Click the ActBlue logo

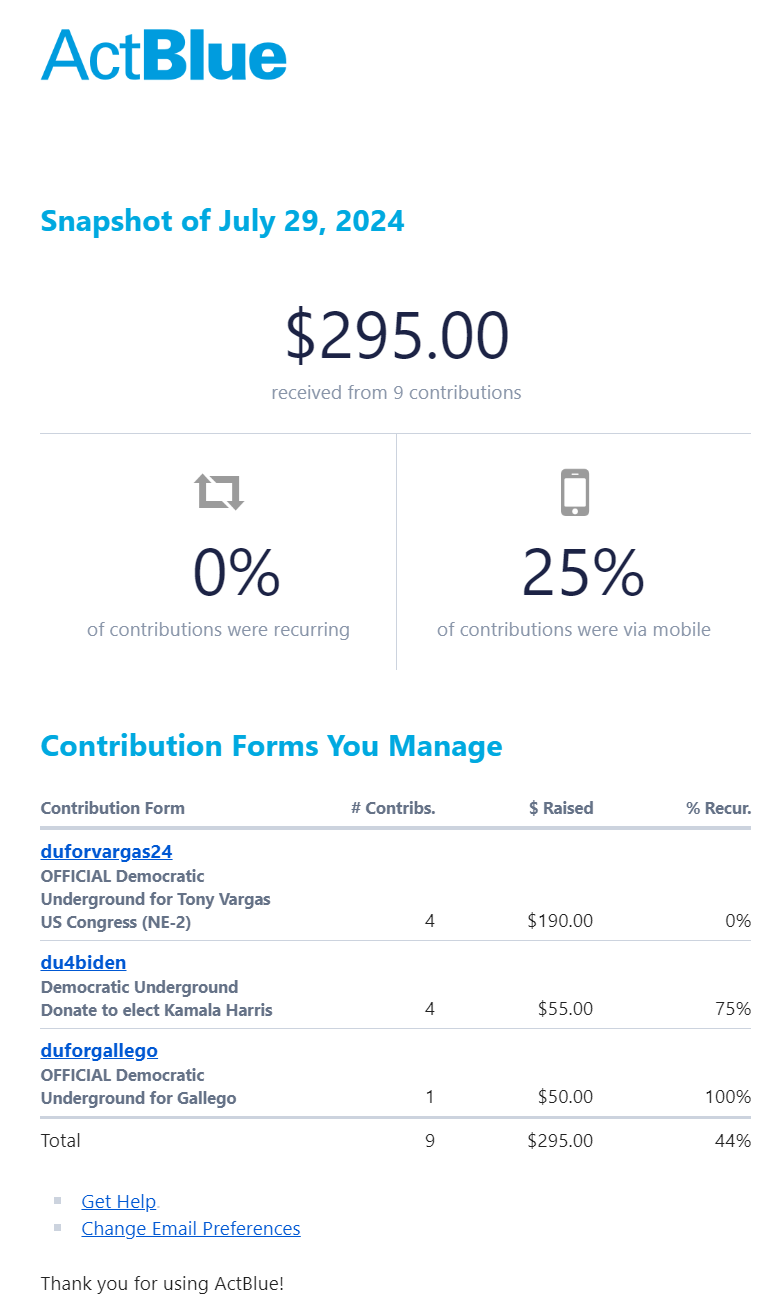[x=164, y=55]
